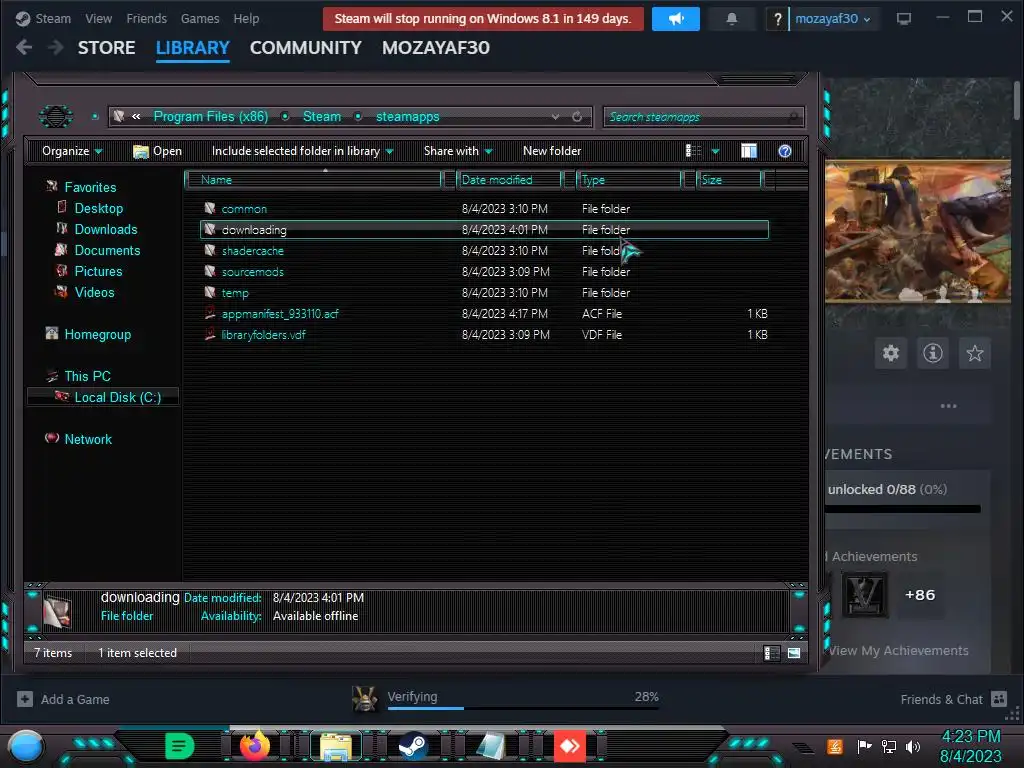Click the Explorer help icon

785,151
